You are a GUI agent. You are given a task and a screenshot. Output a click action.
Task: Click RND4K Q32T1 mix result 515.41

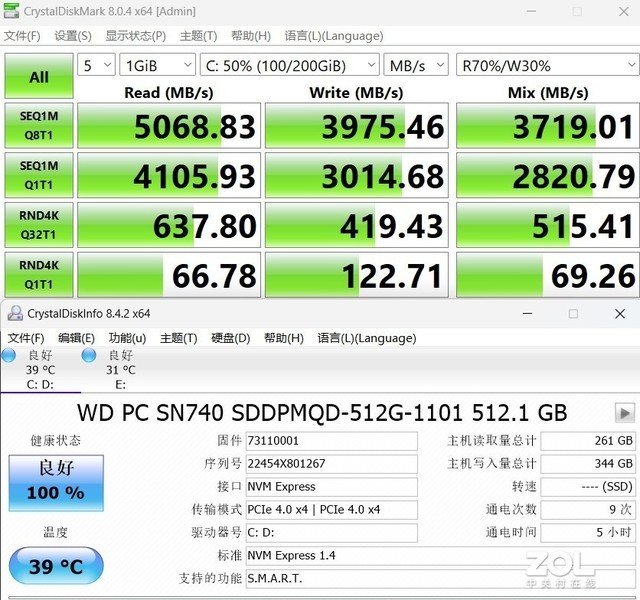point(548,225)
